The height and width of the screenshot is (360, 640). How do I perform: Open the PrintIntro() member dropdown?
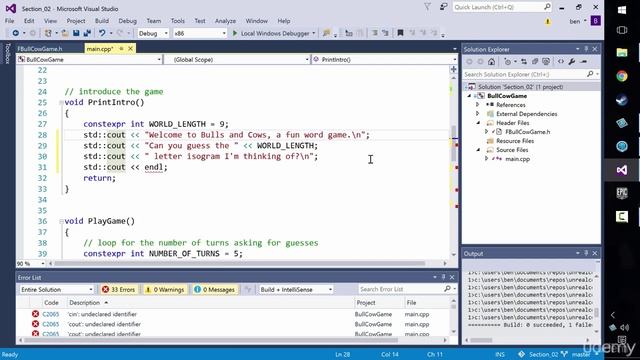coord(384,60)
